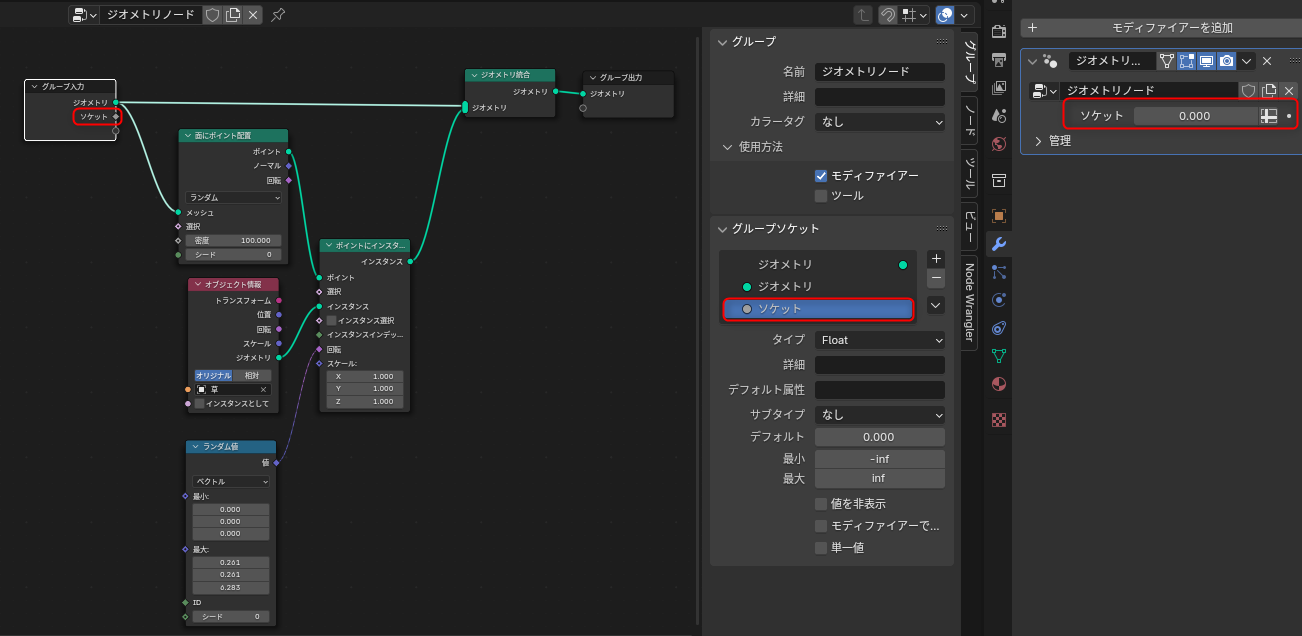Add a new group socket with plus button
1302x636 pixels.
(x=936, y=258)
